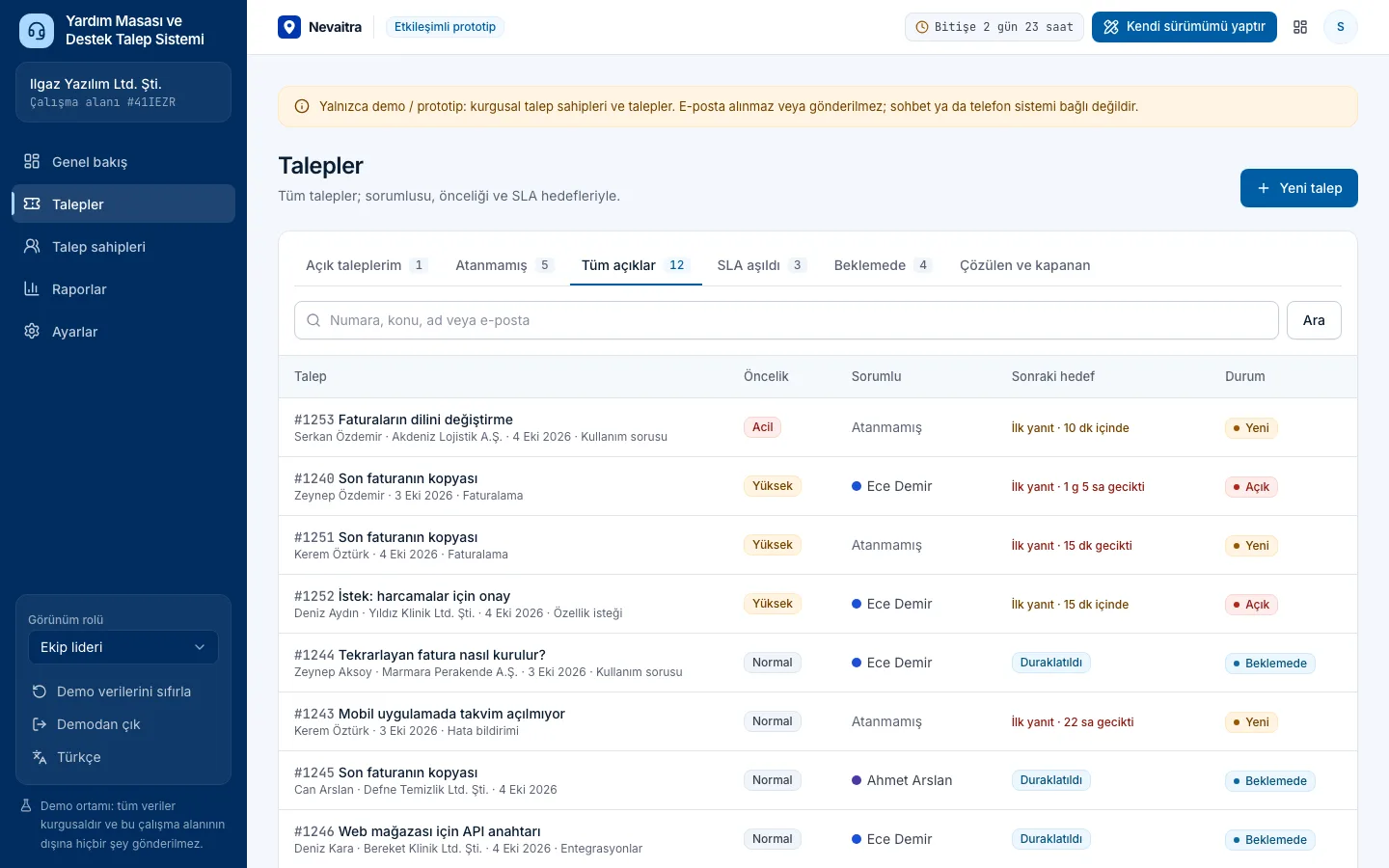Screen dimensions: 1389x868
Task: Open the Raporlar chart icon
Action: 32,288
